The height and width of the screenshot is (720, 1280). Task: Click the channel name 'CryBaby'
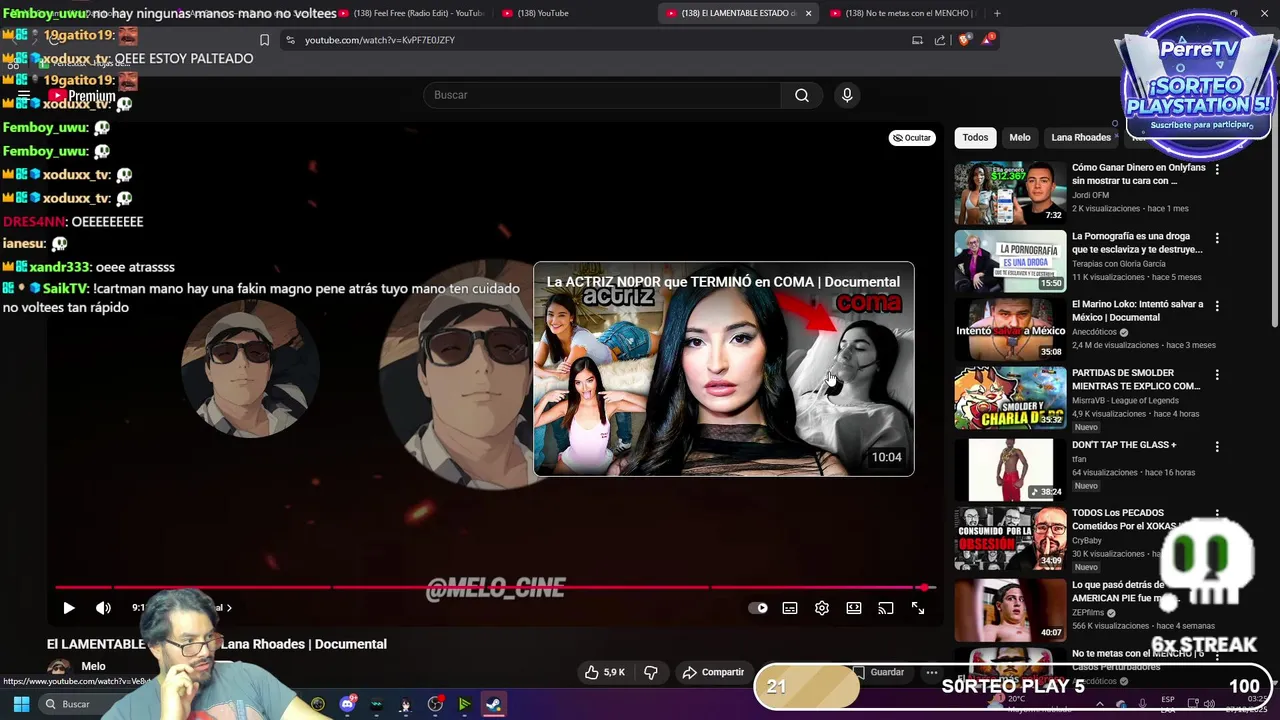(x=1087, y=541)
